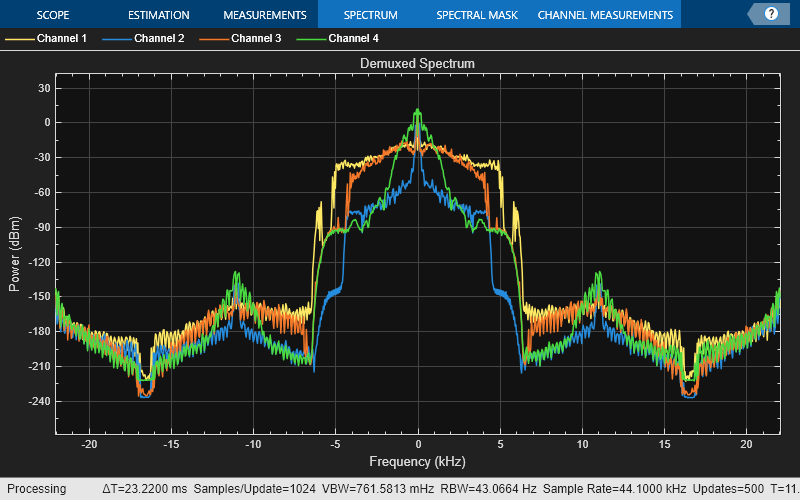
Task: Click the Power (dBm) axis label
Action: pyautogui.click(x=14, y=254)
